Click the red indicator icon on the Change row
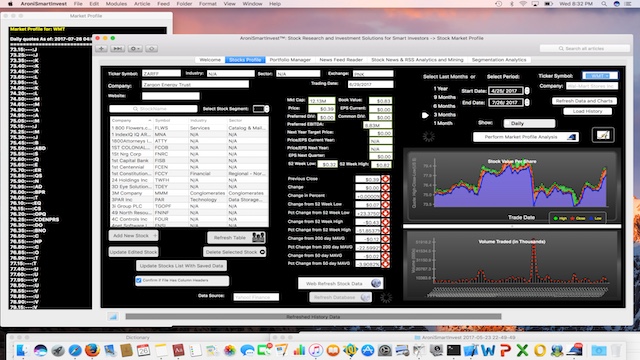Viewport: 640px width, 360px height. point(385,187)
